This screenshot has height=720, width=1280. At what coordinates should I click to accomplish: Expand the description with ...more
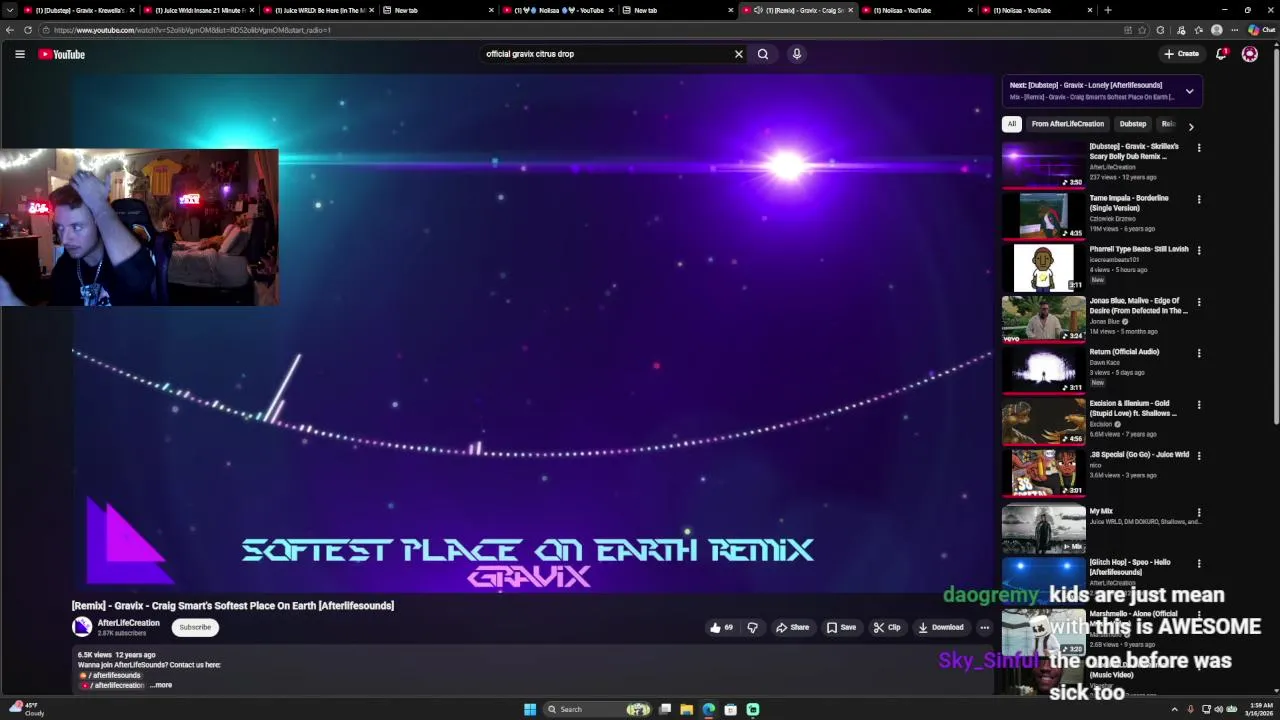tap(161, 685)
